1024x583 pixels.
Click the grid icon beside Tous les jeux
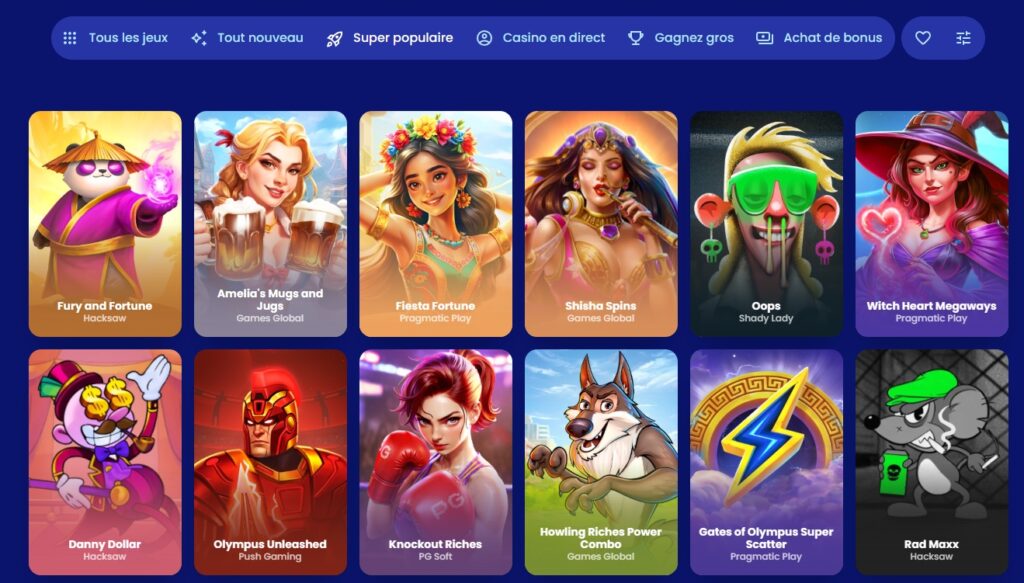(x=70, y=38)
